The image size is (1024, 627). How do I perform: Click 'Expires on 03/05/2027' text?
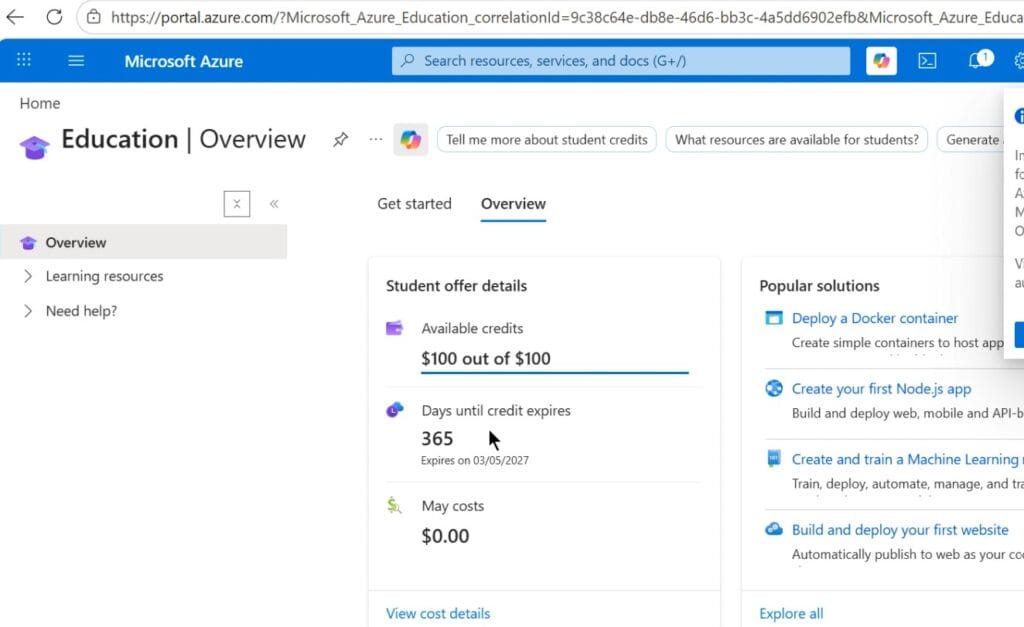[x=475, y=460]
